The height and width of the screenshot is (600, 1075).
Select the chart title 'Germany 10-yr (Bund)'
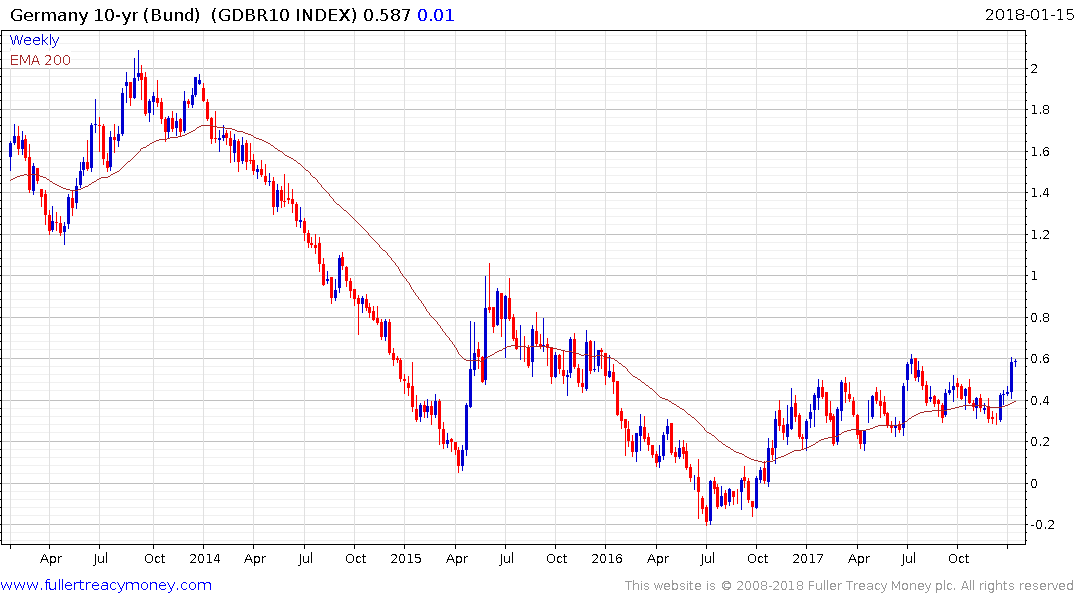click(x=106, y=15)
